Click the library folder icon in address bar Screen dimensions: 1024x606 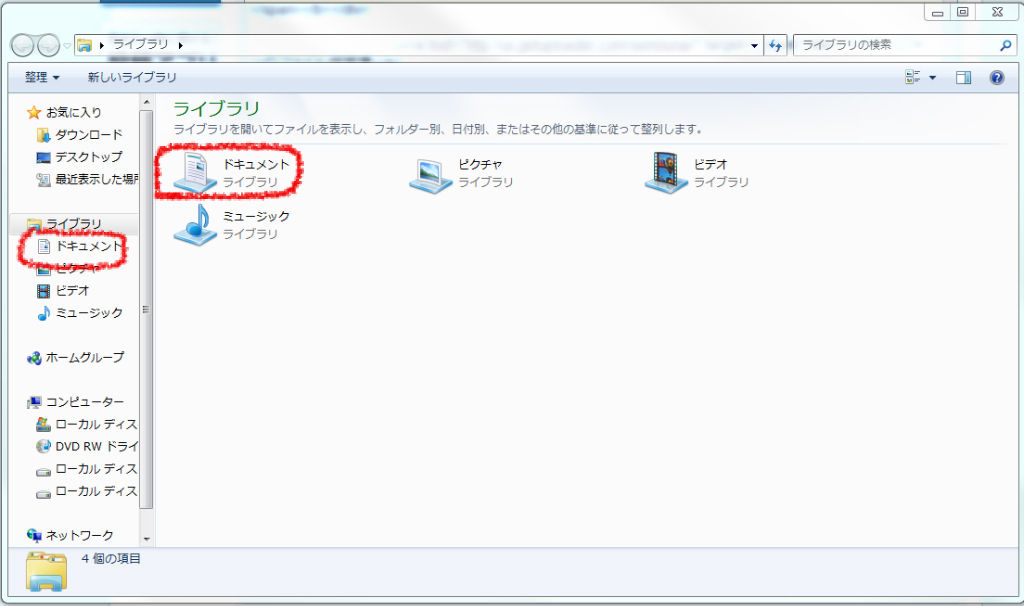coord(84,45)
